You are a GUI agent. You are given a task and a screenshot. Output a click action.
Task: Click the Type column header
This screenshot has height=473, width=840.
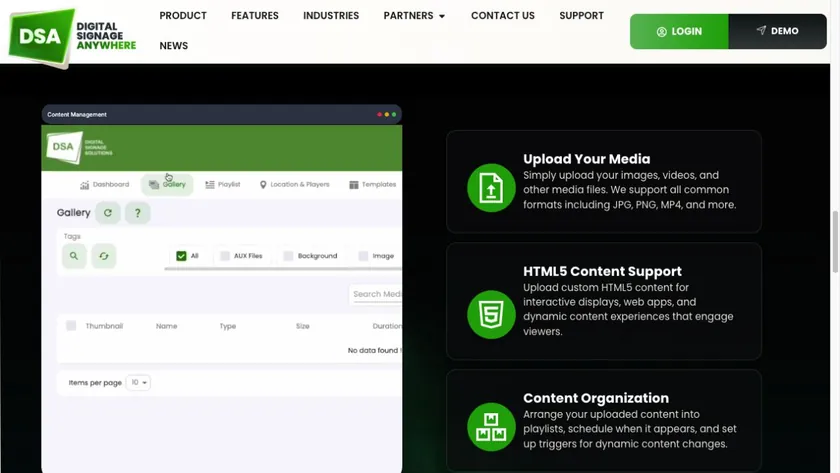[228, 326]
